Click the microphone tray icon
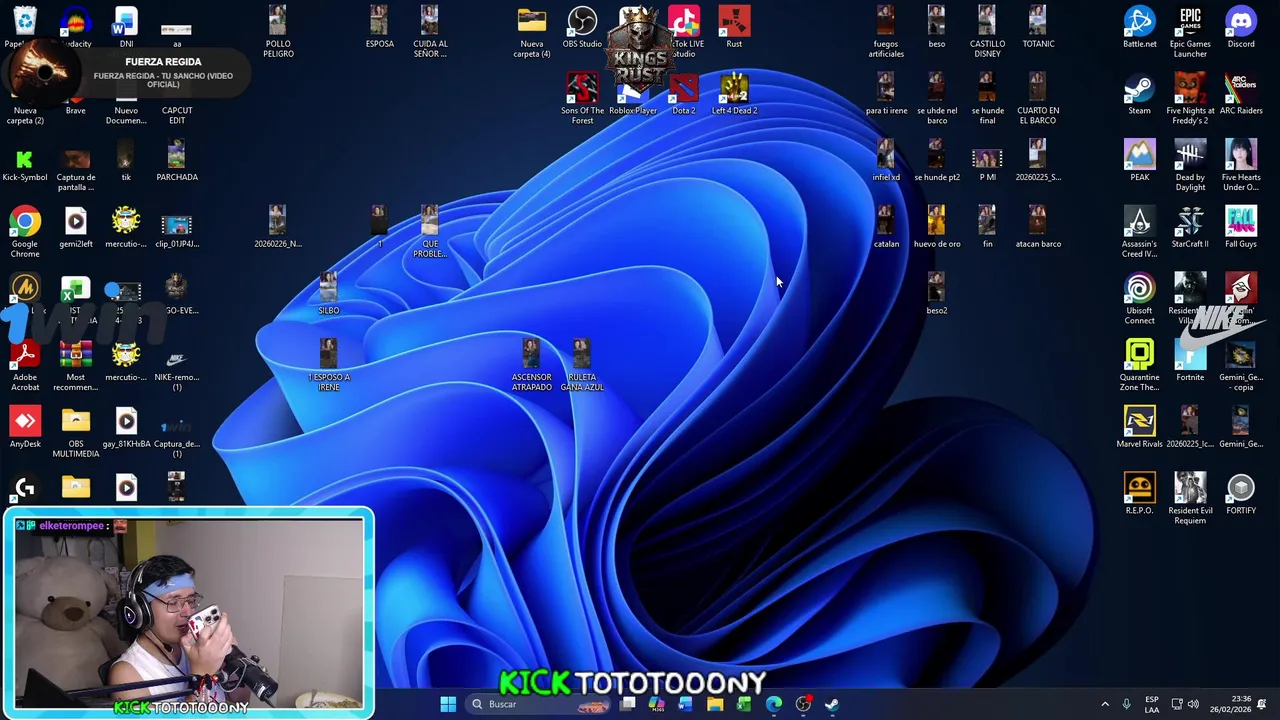 1126,704
